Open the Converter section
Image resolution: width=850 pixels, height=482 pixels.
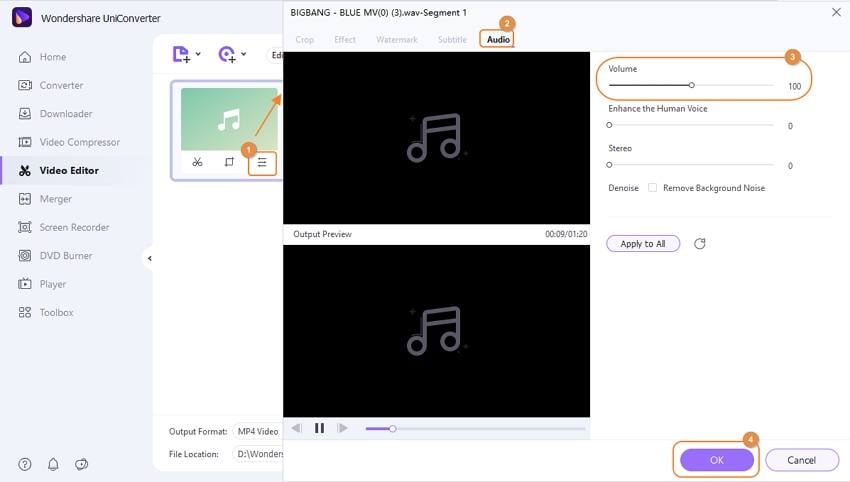point(51,85)
